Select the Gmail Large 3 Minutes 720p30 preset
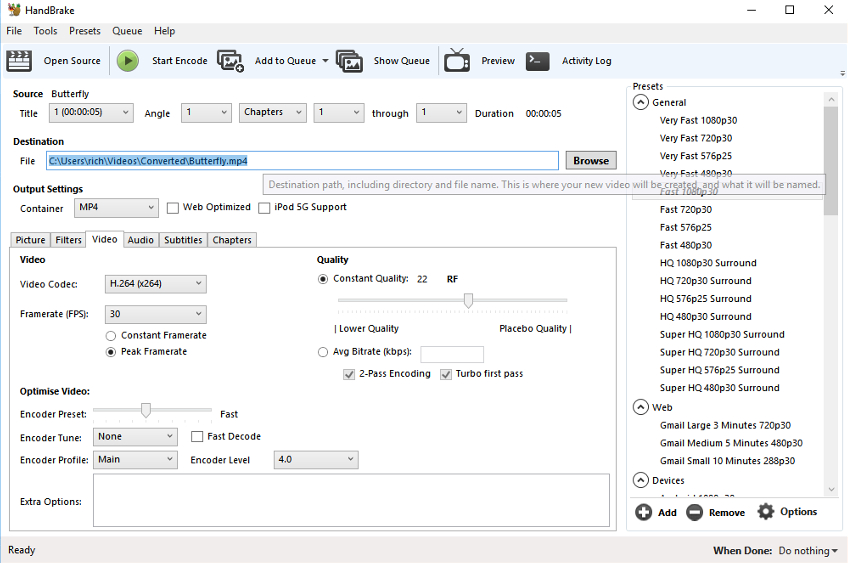 (725, 425)
